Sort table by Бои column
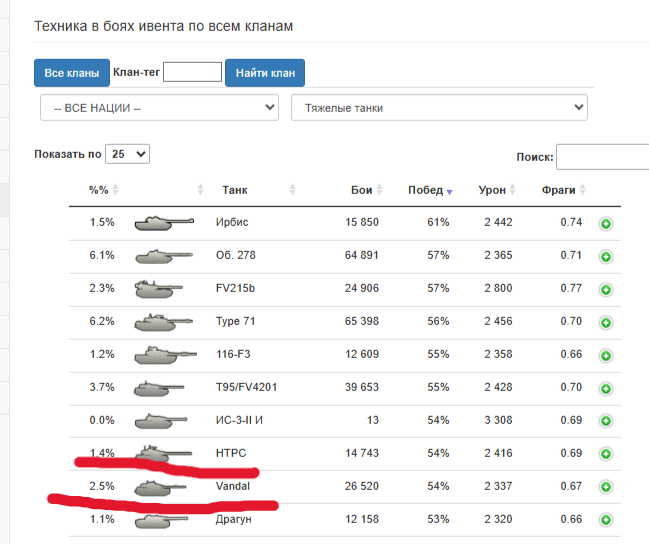649x544 pixels. coord(366,190)
